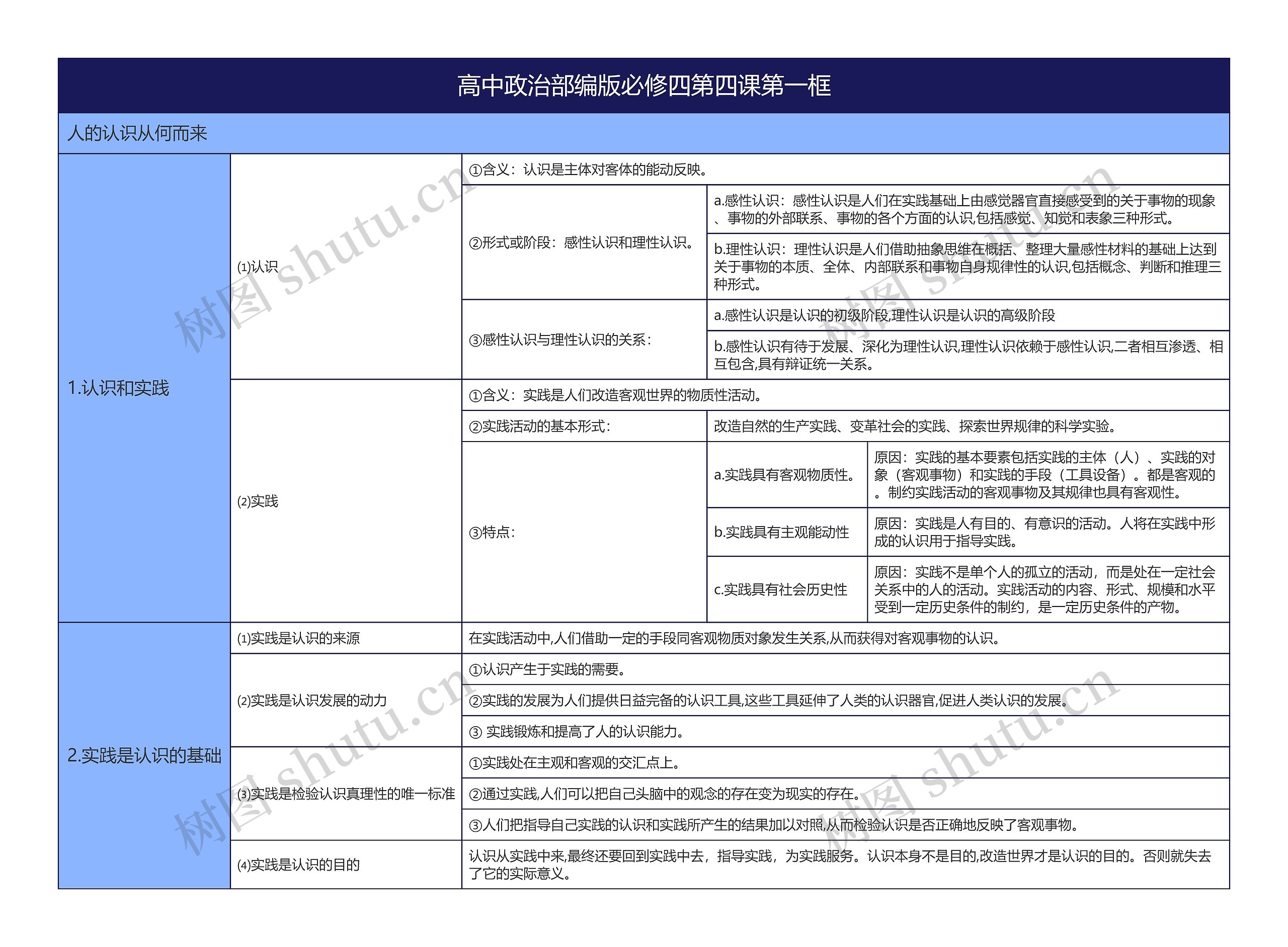Click the title 高中政治部编版必修四第四课第一框
The image size is (1288, 947).
[x=643, y=85]
